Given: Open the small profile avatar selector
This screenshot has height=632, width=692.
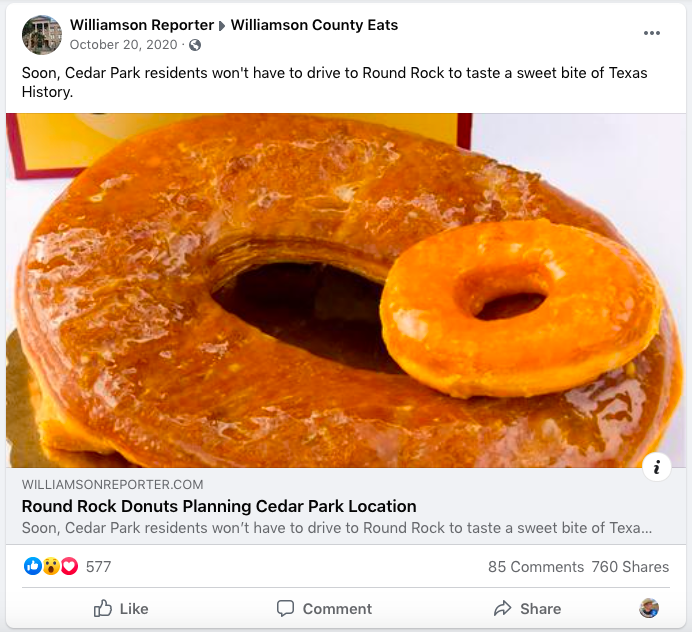Looking at the screenshot, I should 649,608.
